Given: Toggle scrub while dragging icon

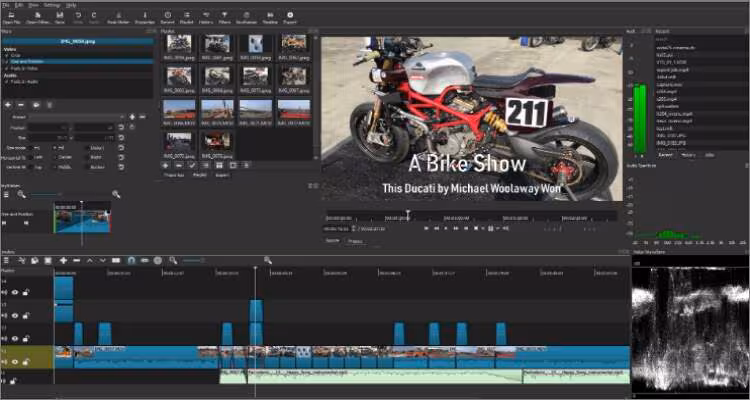Looking at the screenshot, I should point(144,261).
